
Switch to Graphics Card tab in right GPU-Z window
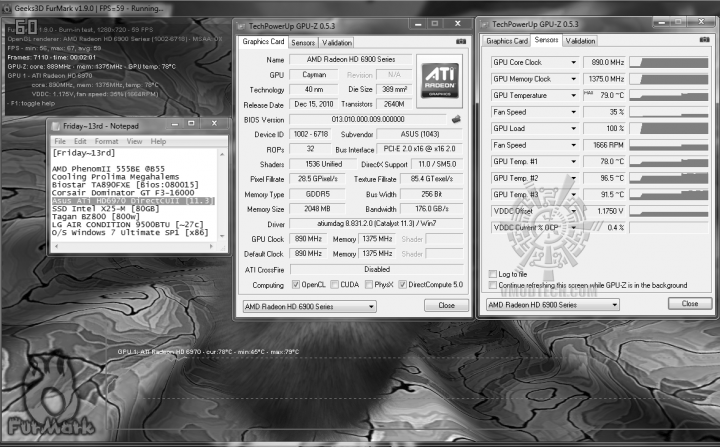pos(507,41)
